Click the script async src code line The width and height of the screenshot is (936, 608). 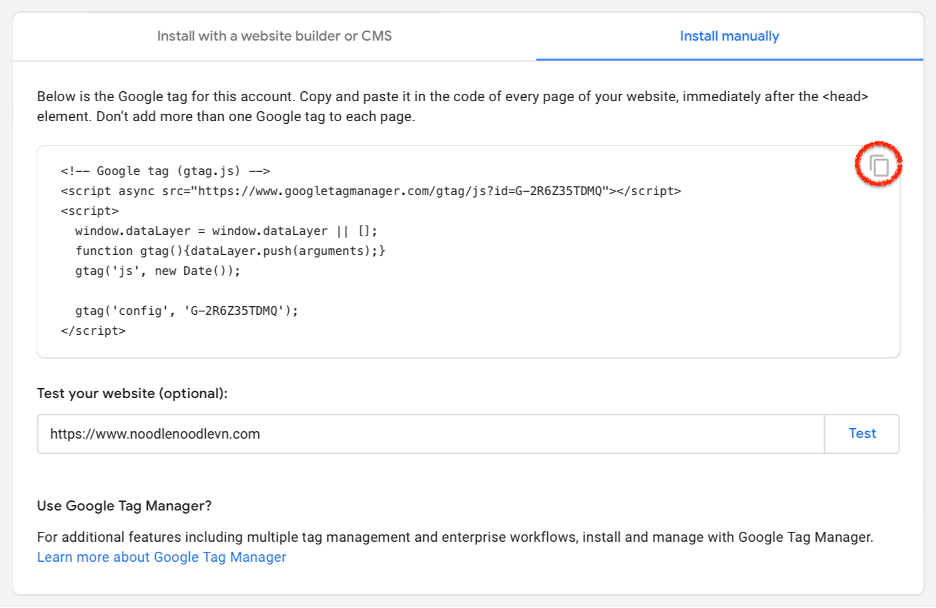coord(371,191)
